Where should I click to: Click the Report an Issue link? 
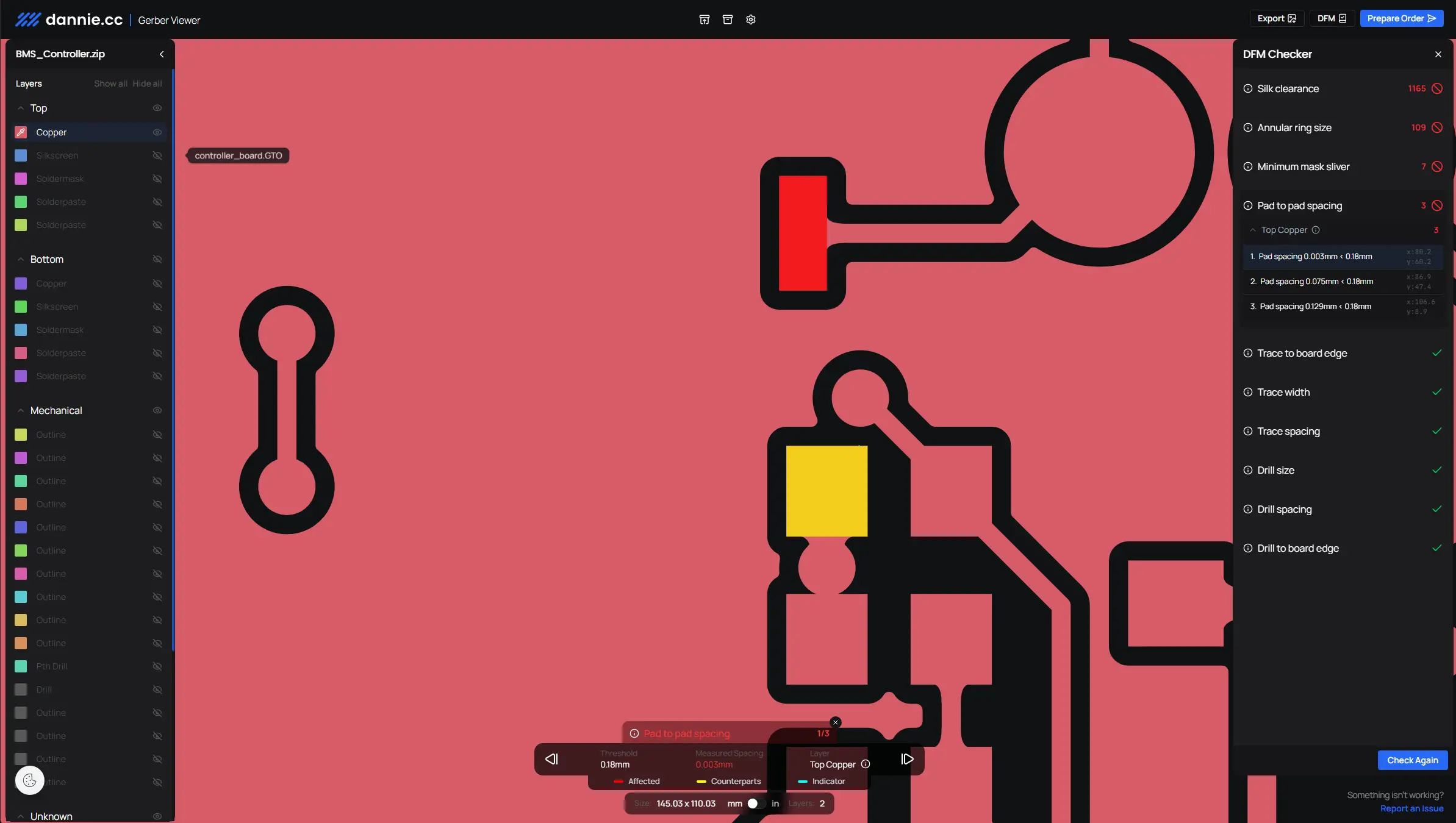coord(1411,808)
